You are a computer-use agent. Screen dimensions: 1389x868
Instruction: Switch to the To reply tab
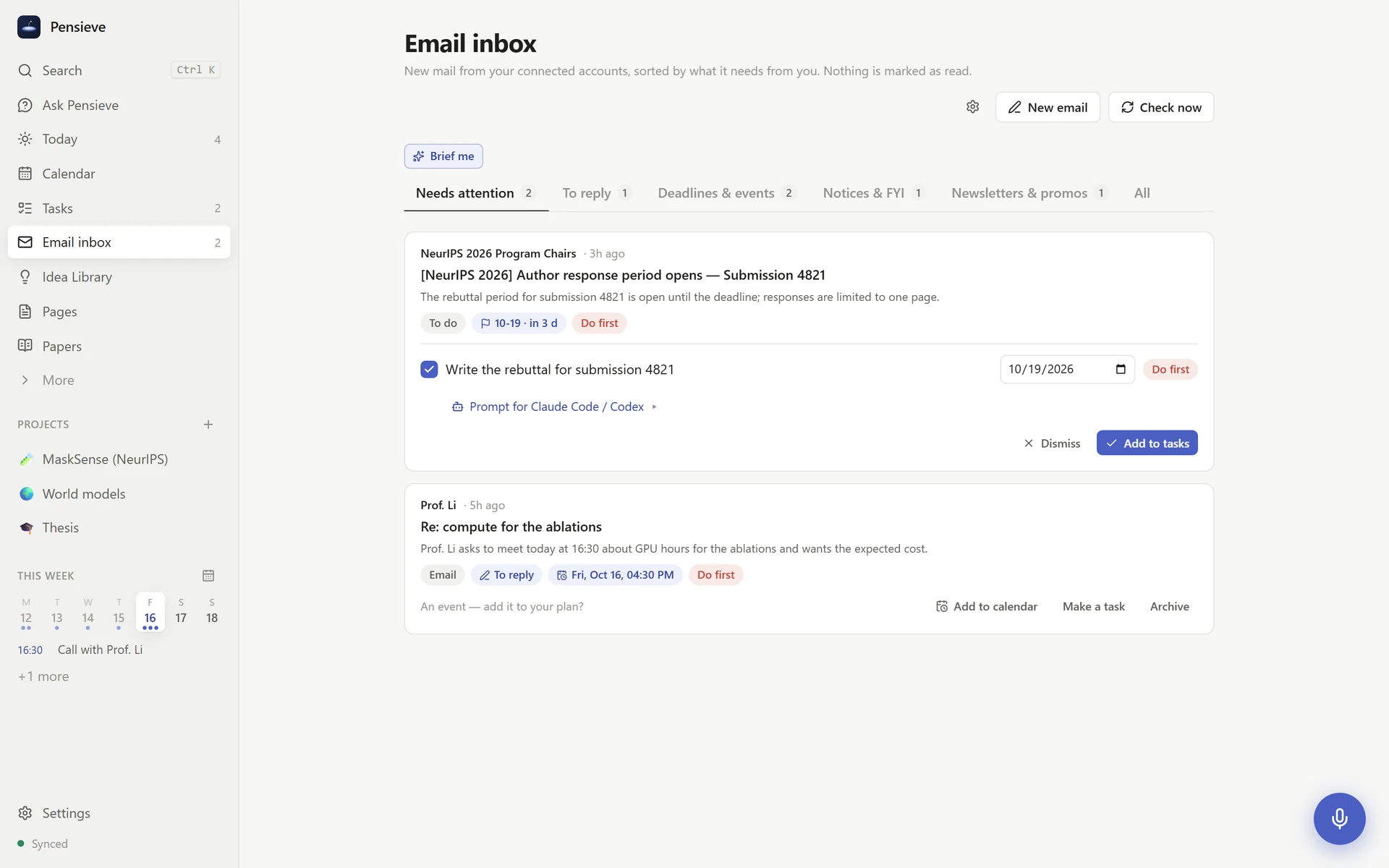click(596, 193)
